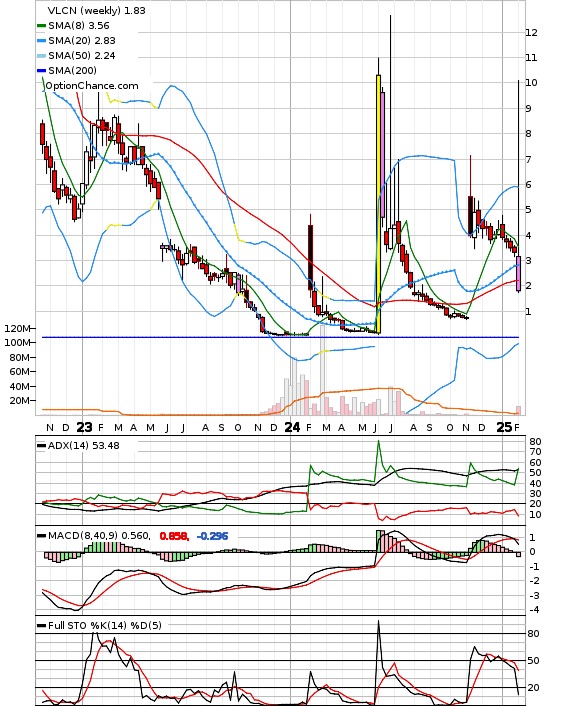The image size is (566, 706).
Task: Click the SMA(8) green legend swatch
Action: click(x=41, y=26)
